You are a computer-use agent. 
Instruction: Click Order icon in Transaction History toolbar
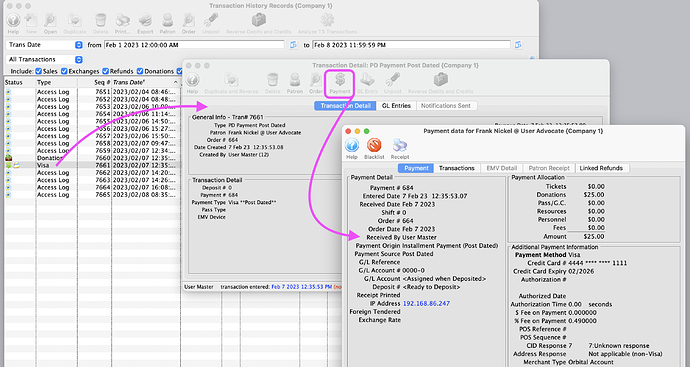[x=189, y=20]
